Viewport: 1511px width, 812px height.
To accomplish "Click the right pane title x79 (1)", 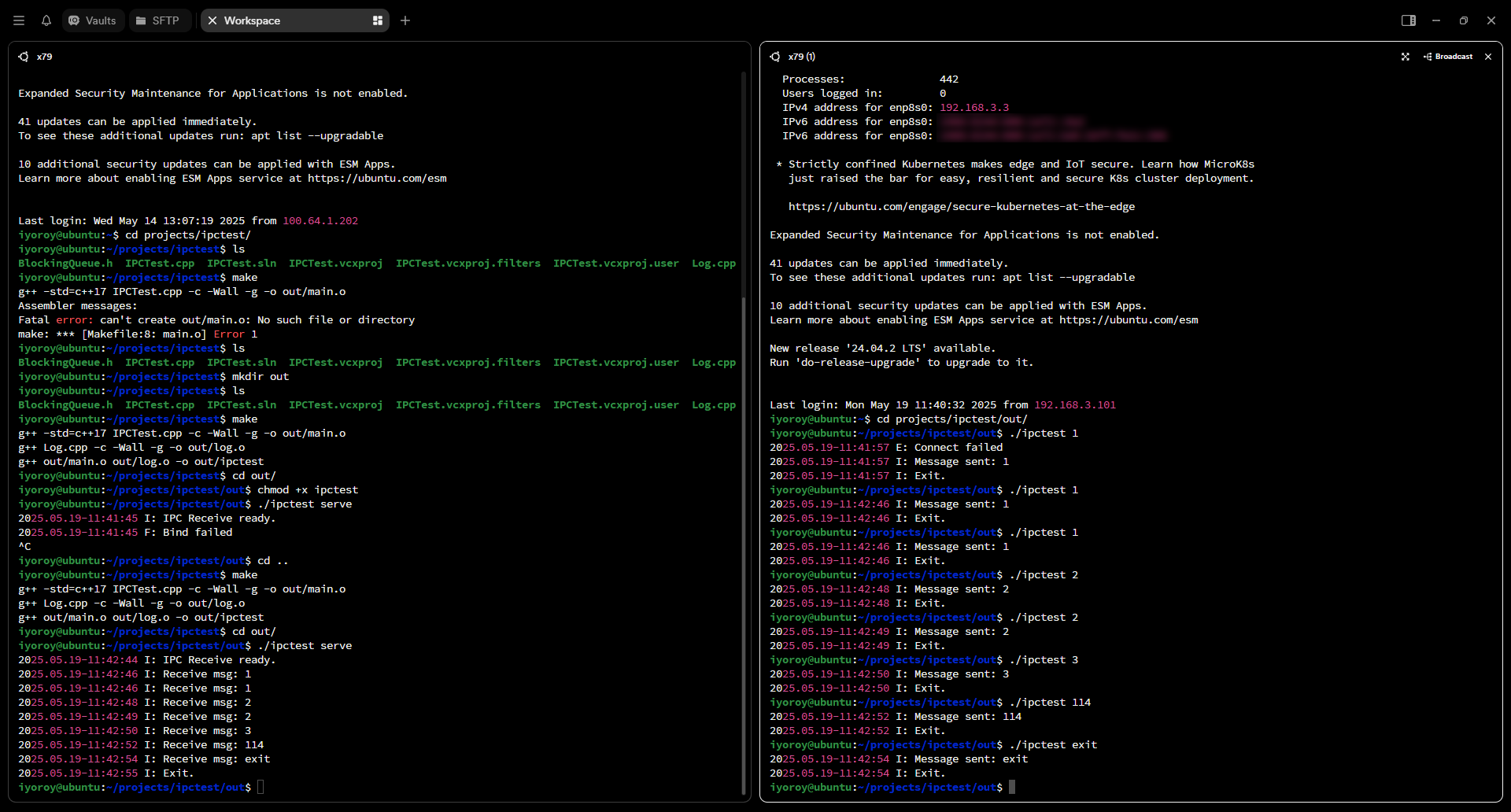I will pyautogui.click(x=802, y=57).
